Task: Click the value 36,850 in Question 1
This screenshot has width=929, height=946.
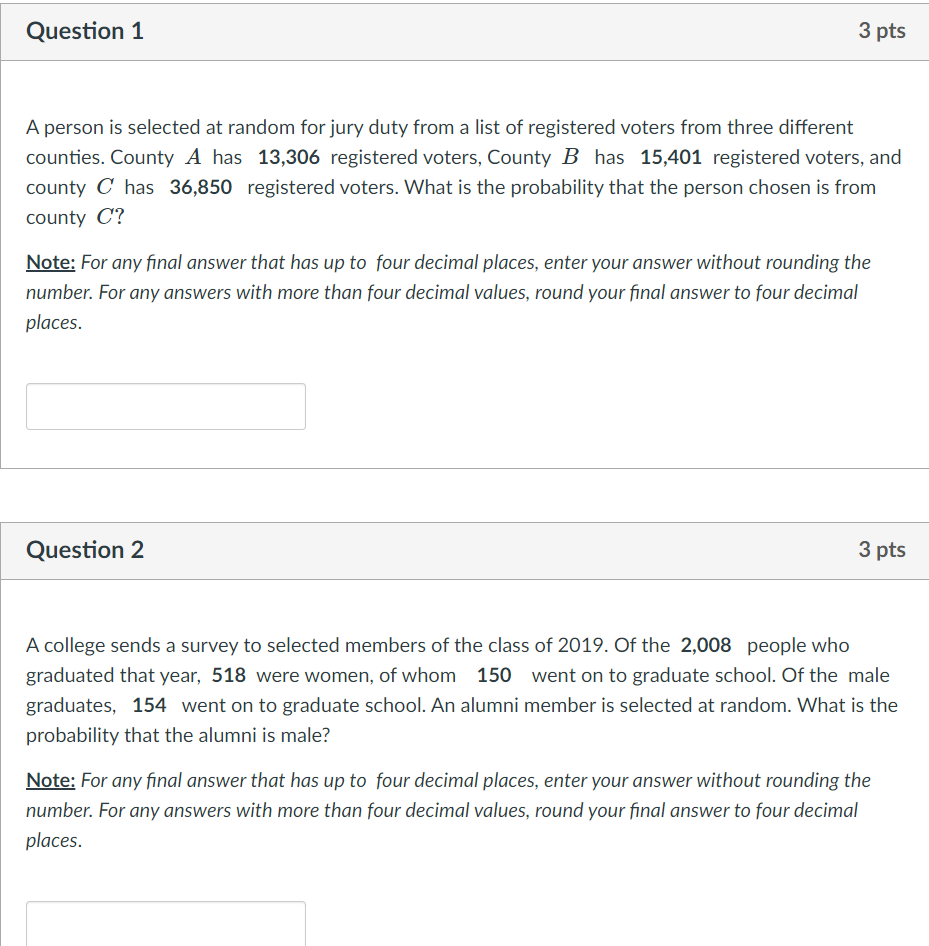Action: click(200, 187)
